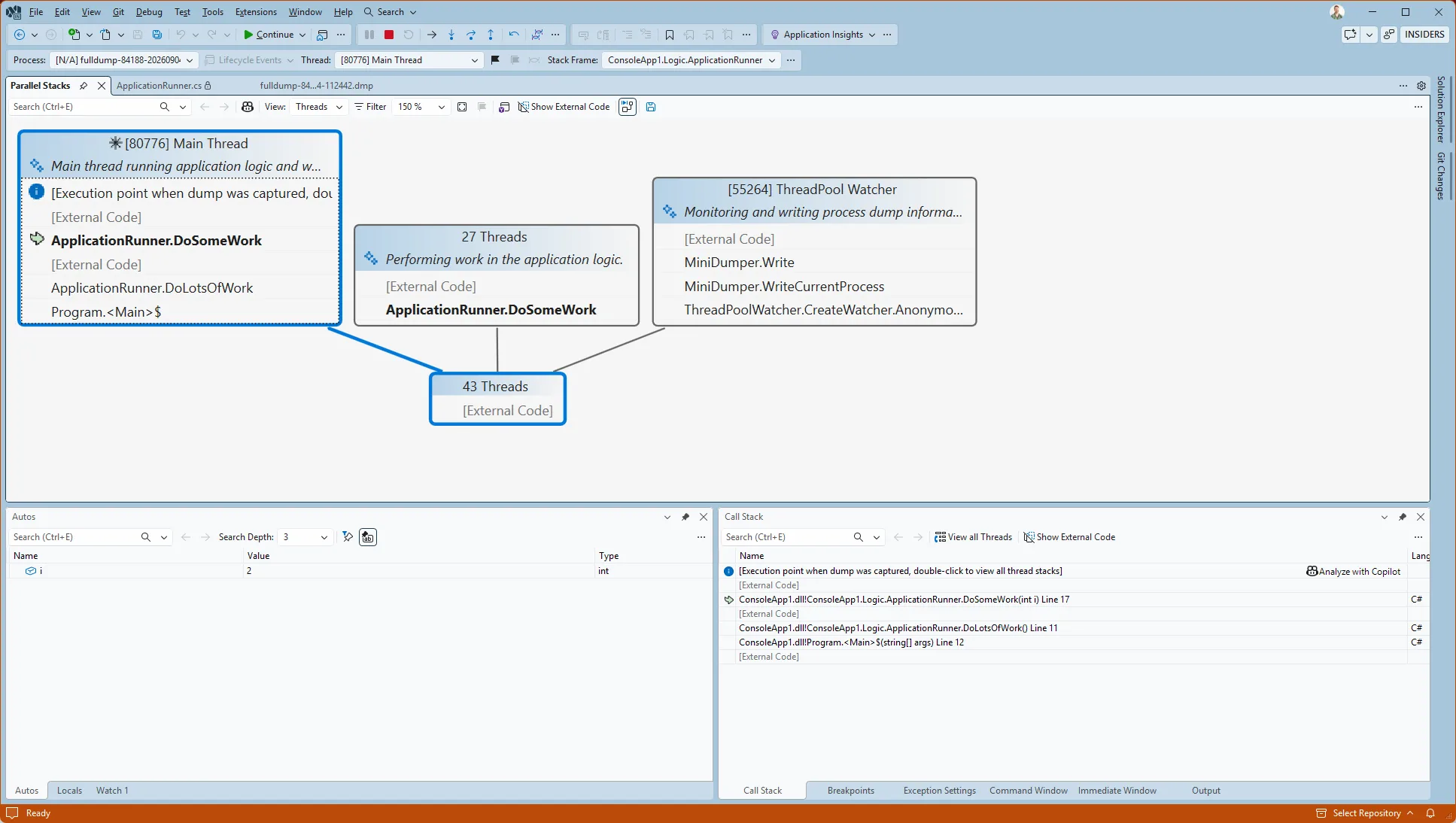Click the Parallel Stacks search magnifier icon
This screenshot has height=823, width=1456.
point(165,107)
